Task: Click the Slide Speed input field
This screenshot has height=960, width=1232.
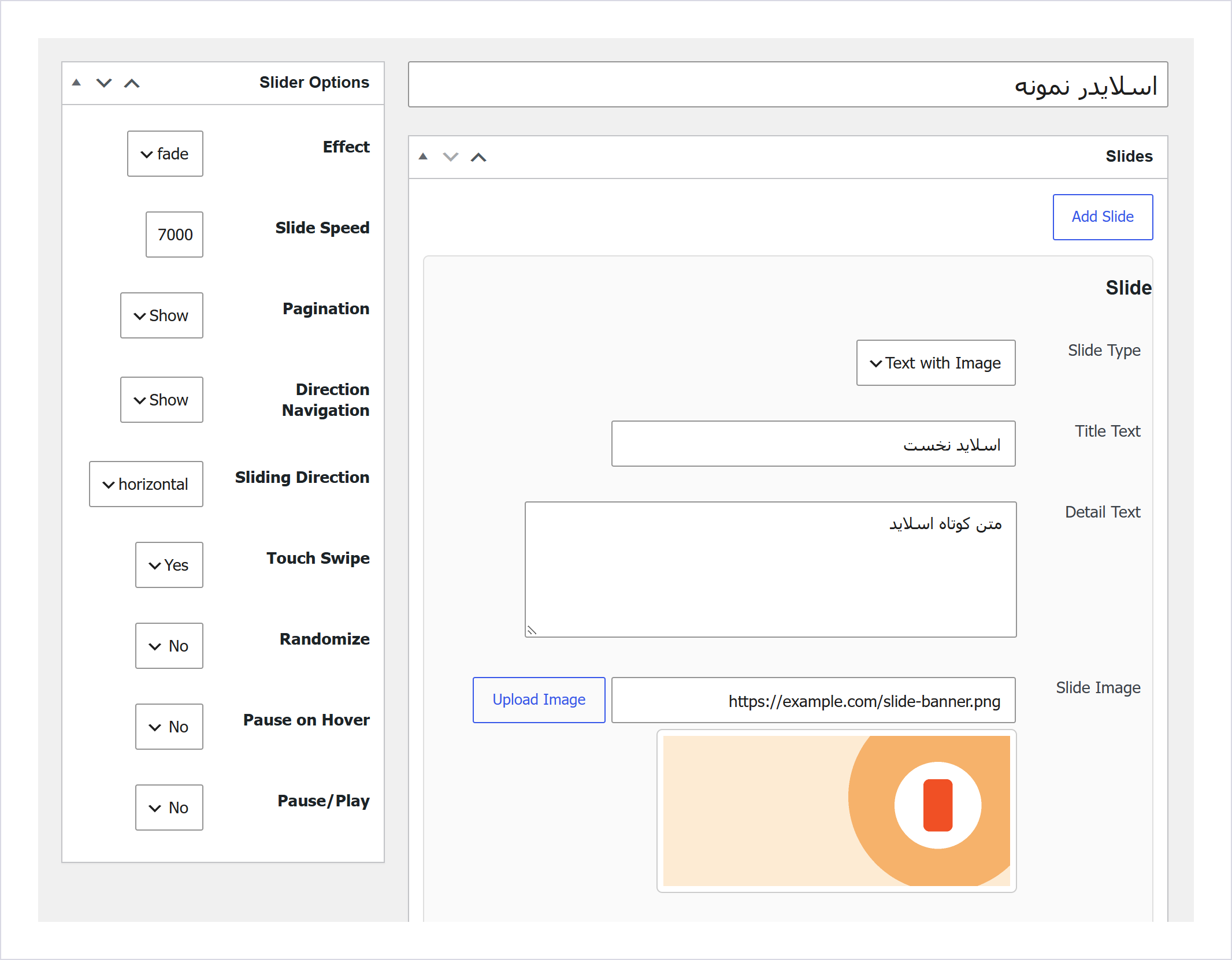Action: [x=175, y=235]
